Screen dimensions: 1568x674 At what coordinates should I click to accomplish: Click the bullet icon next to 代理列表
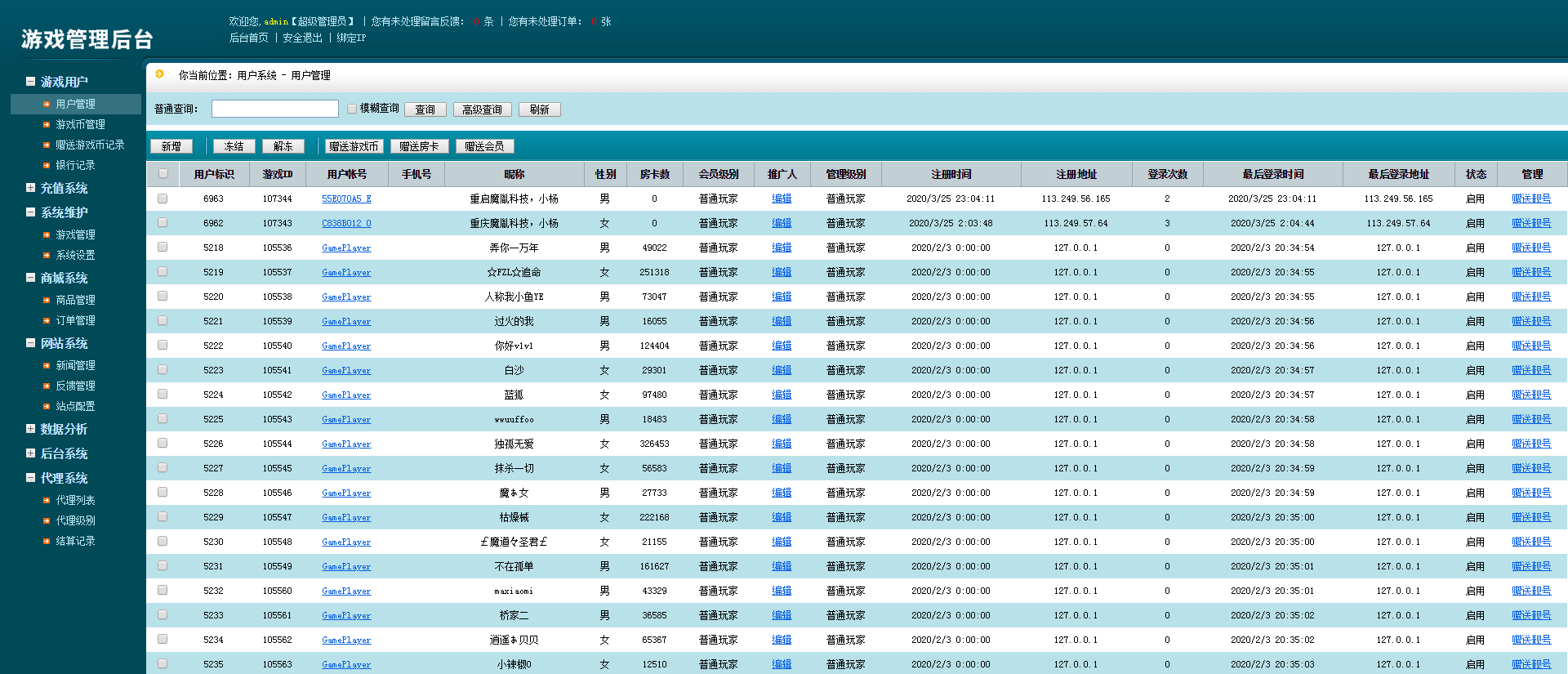47,501
